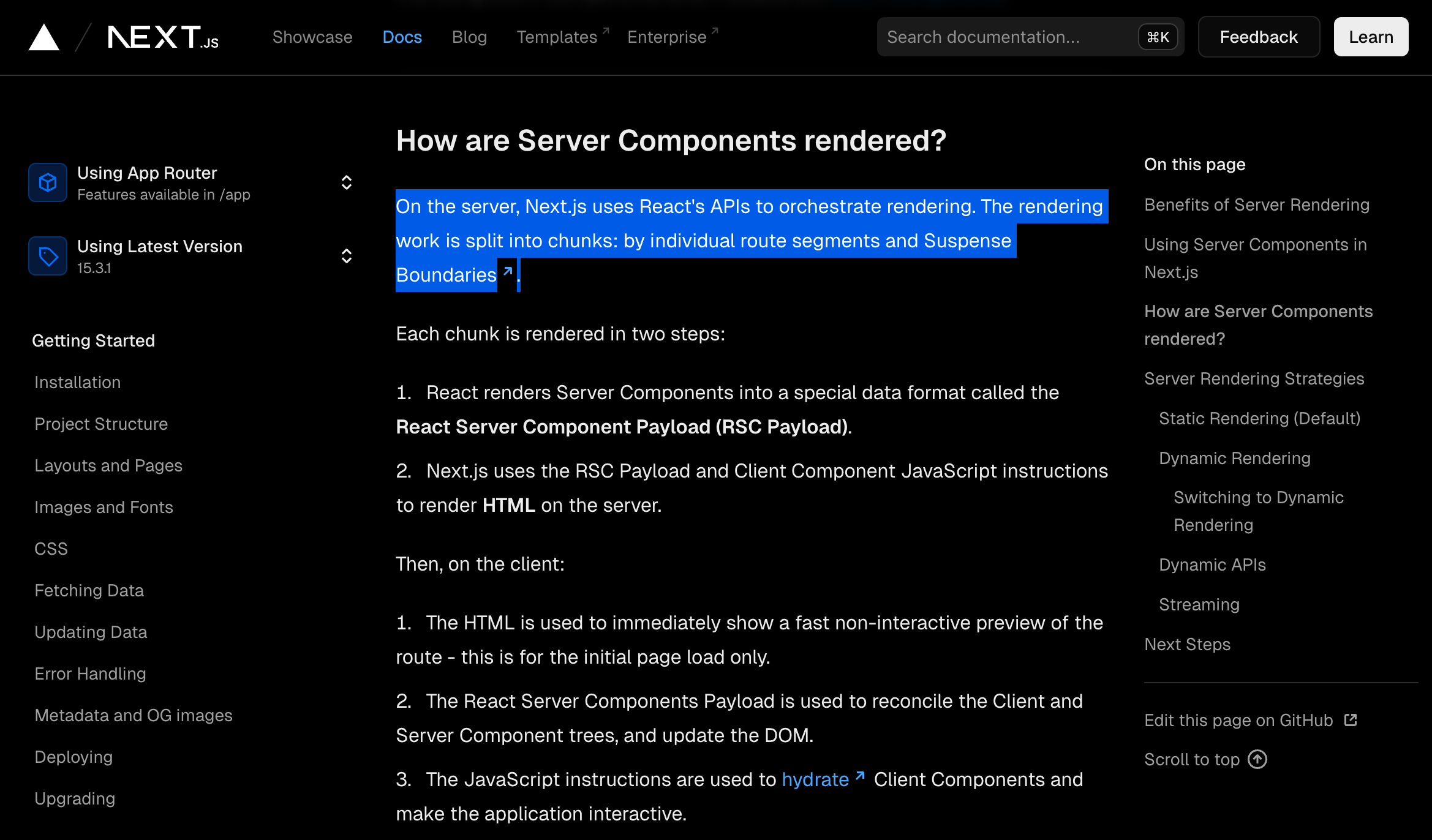Image resolution: width=1432 pixels, height=840 pixels.
Task: Click the arrow icon after hydrate
Action: pyautogui.click(x=860, y=776)
